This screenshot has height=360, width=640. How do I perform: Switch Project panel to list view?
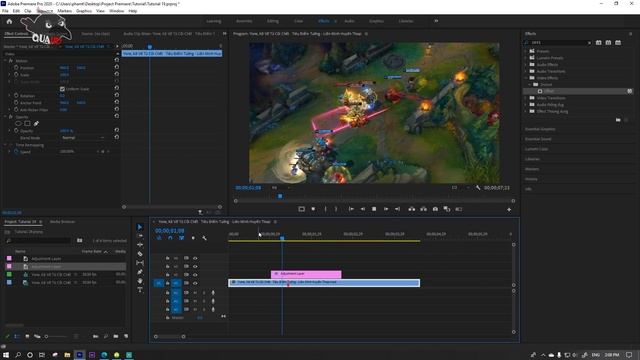(17, 336)
